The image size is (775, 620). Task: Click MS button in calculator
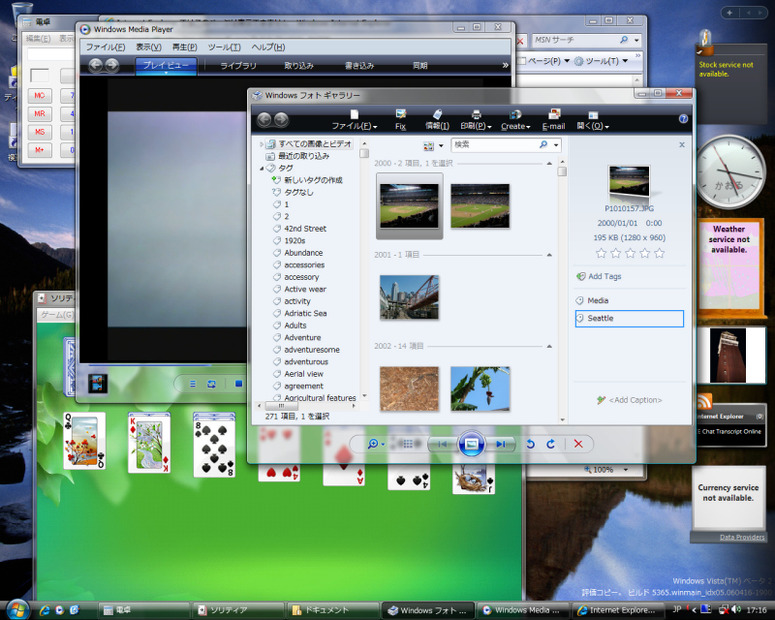point(40,132)
